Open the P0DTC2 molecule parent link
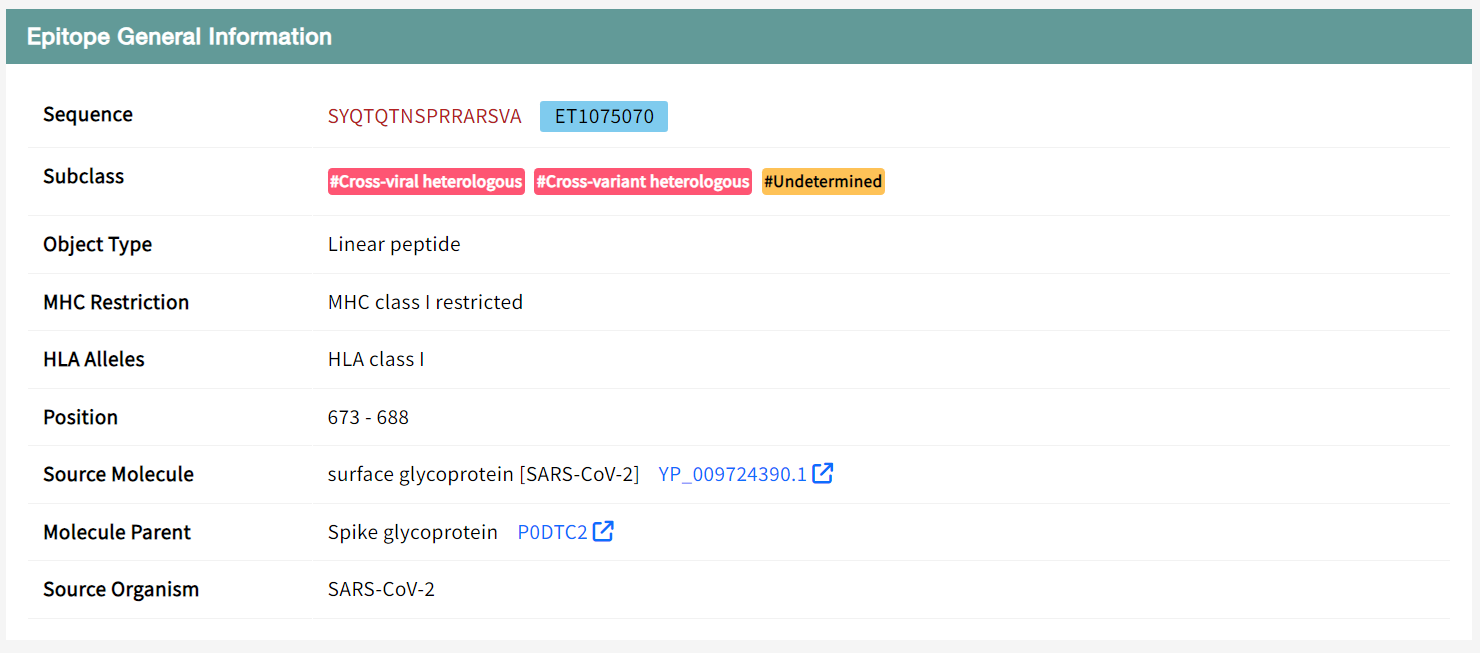This screenshot has width=1480, height=653. [552, 532]
